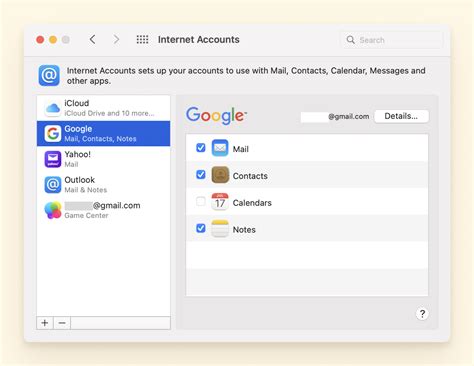This screenshot has height=366, width=474.
Task: Click 'iCloud Drive and 10 more...' subtitle
Action: [x=109, y=113]
